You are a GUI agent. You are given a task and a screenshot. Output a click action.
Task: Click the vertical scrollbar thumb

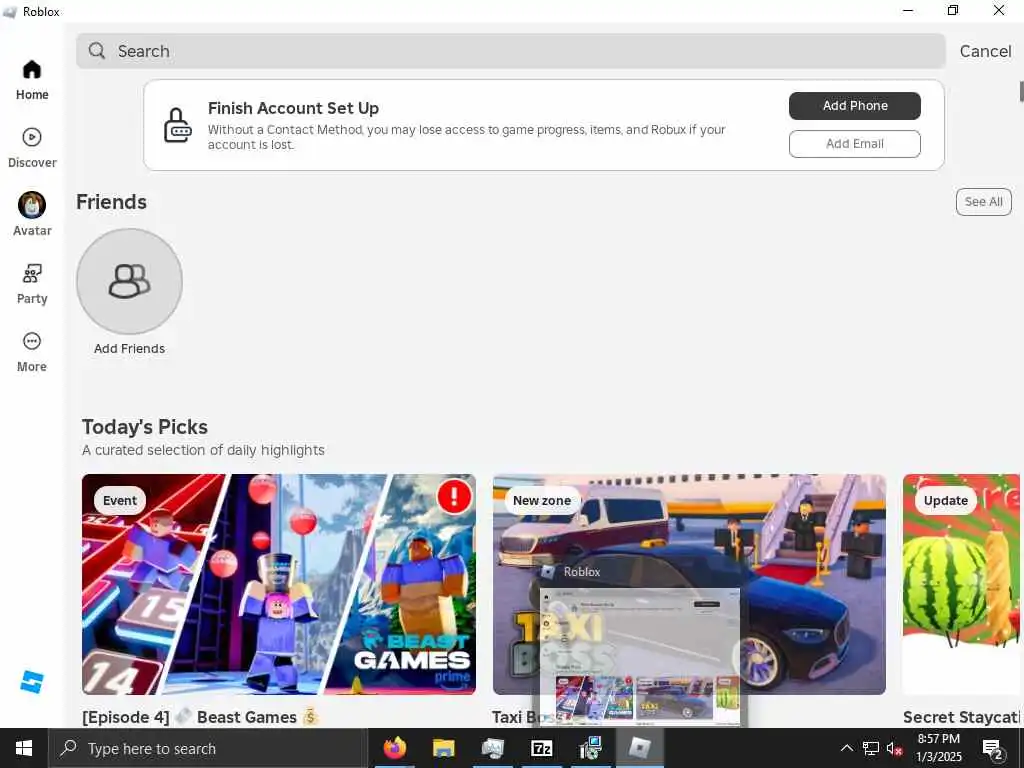(1021, 91)
